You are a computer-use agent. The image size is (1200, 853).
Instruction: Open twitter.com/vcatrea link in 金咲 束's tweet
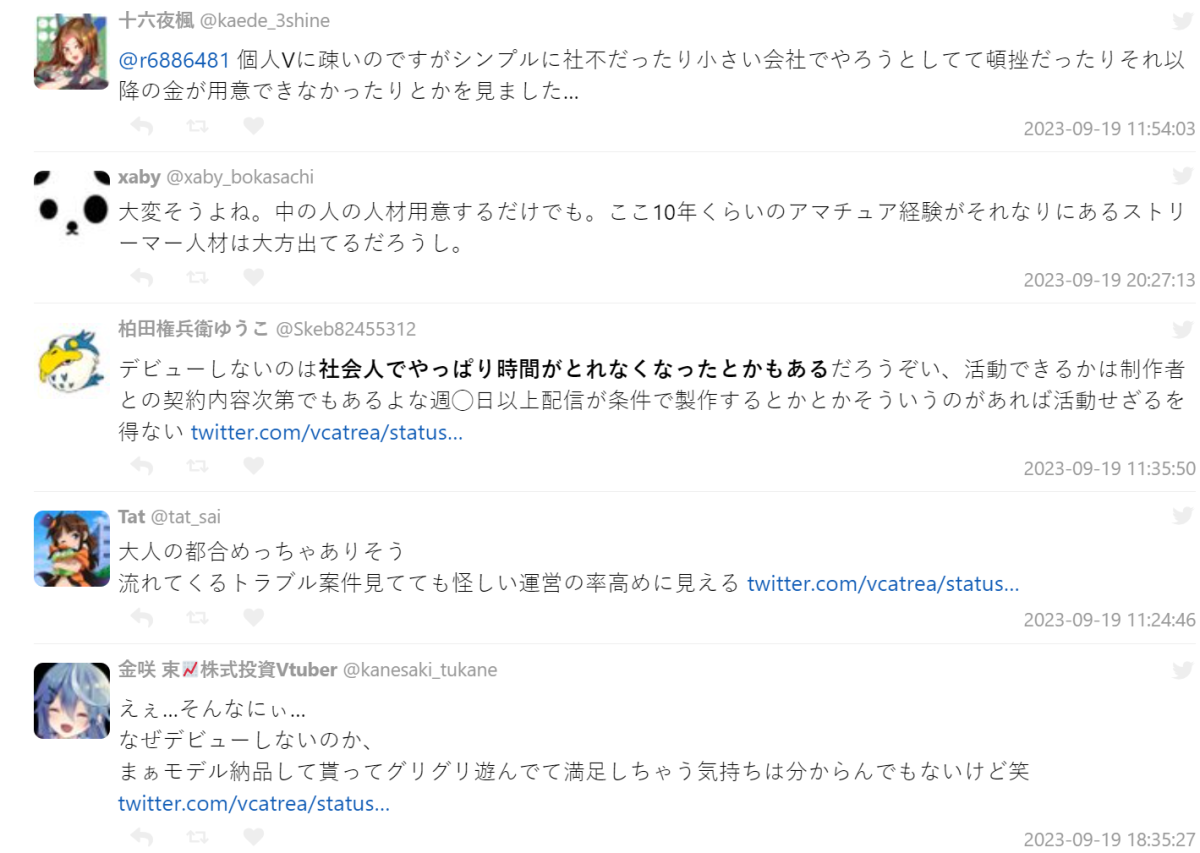click(x=254, y=804)
